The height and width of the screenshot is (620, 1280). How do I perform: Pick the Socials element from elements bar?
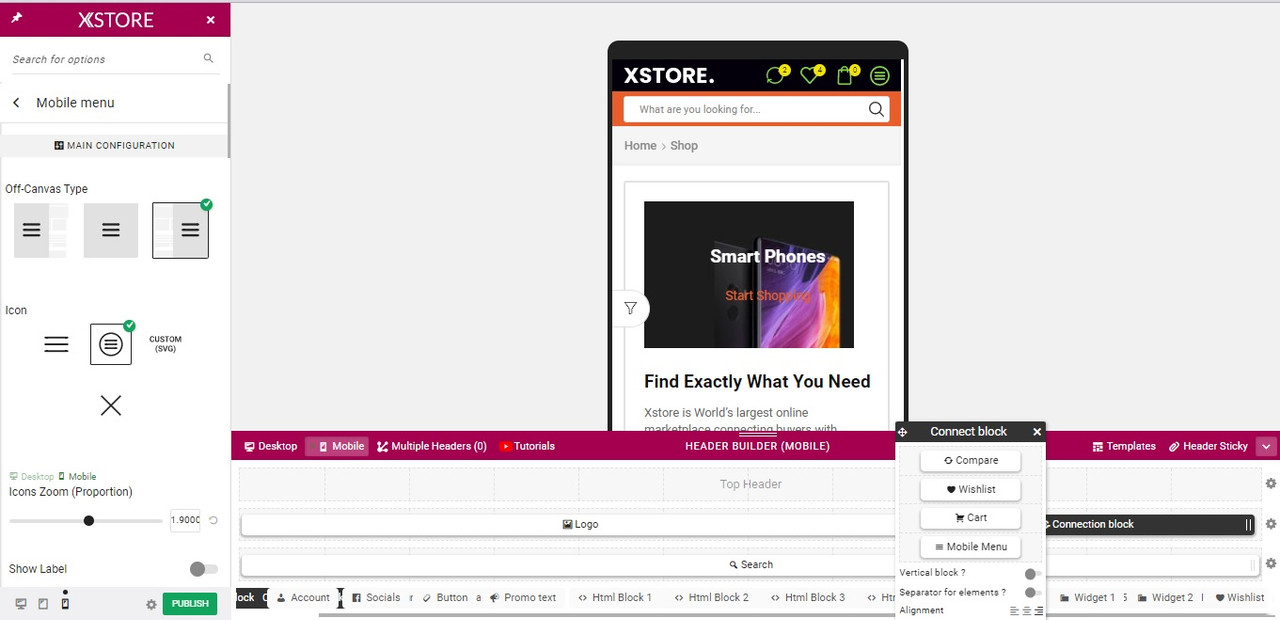point(377,597)
